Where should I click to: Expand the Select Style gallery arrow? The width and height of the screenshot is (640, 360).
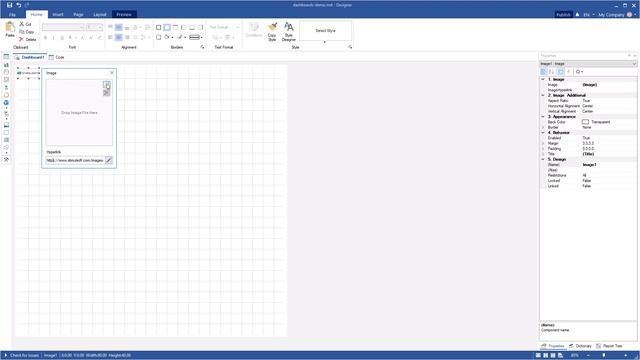[x=325, y=42]
